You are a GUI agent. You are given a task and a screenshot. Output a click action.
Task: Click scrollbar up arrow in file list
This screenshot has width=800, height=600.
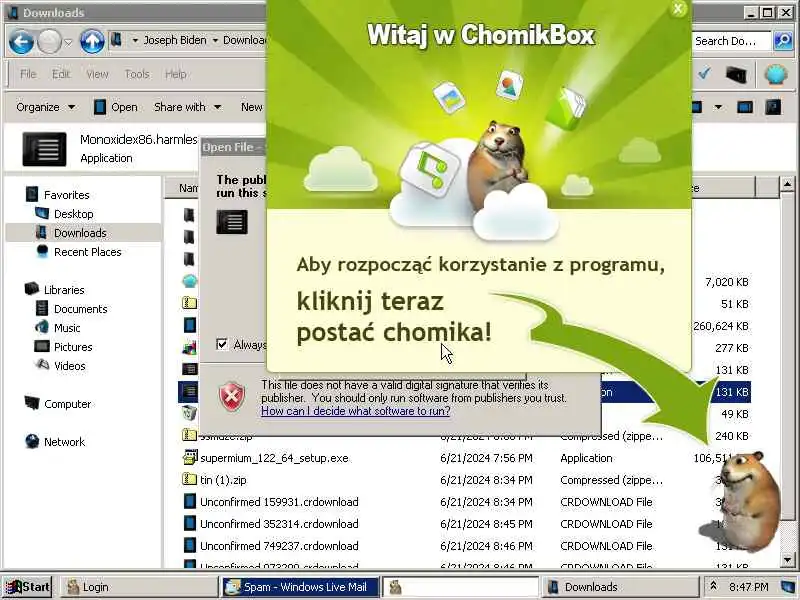tap(787, 185)
